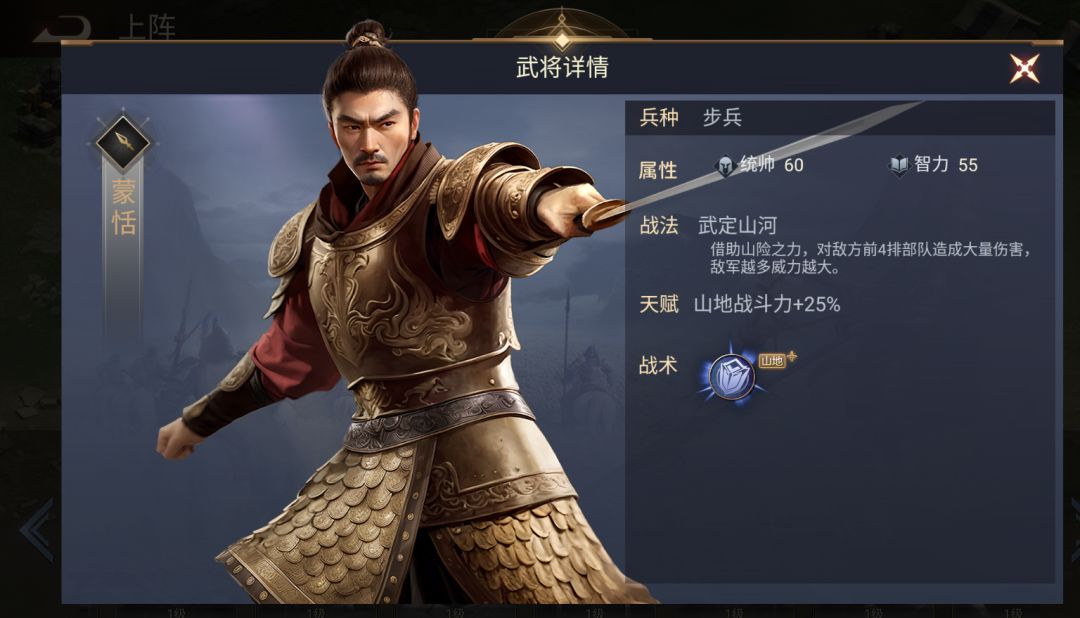
Task: Click the 山地战斗力+25% talent text
Action: tap(767, 304)
